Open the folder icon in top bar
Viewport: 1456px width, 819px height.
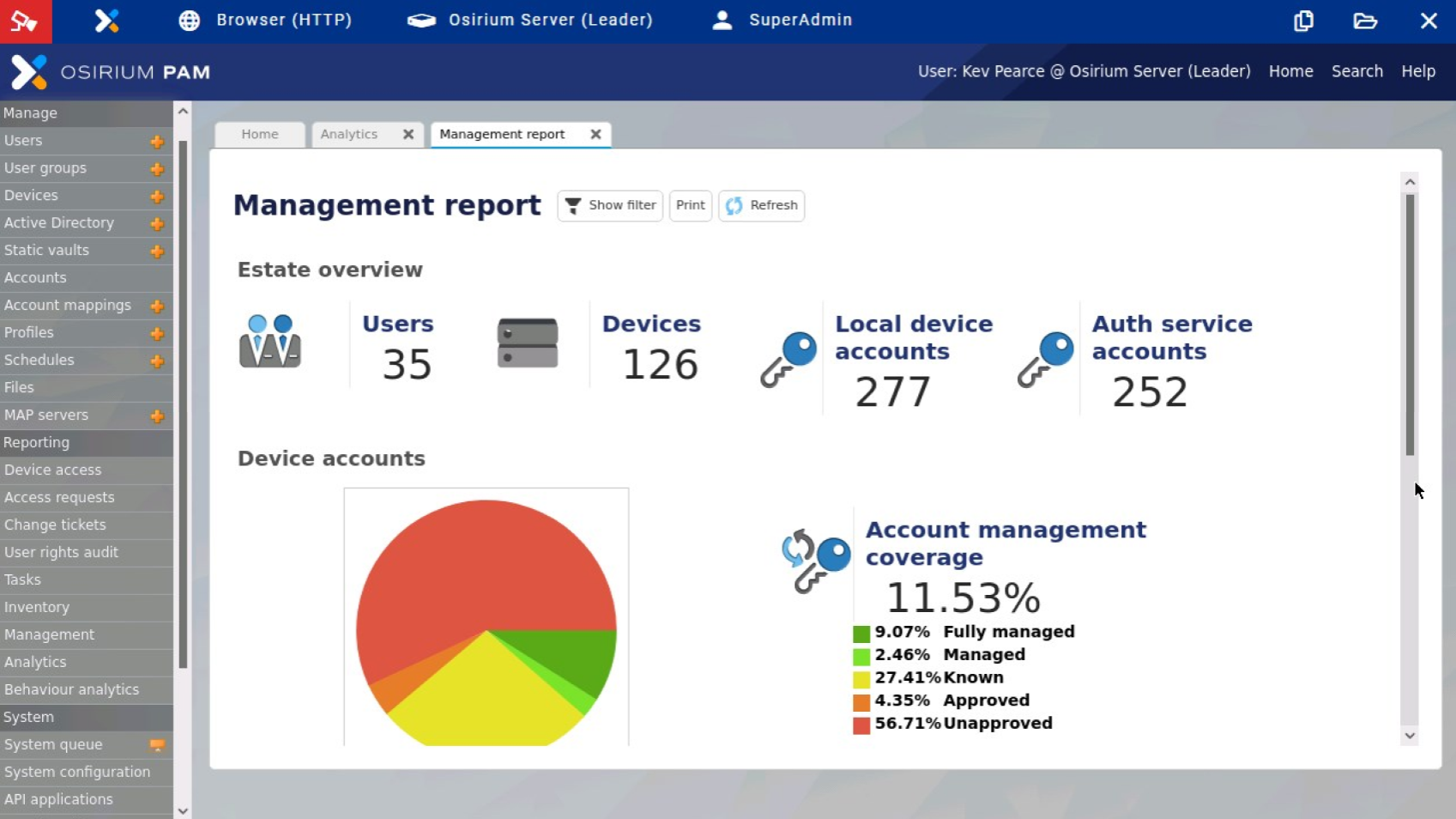[x=1365, y=21]
